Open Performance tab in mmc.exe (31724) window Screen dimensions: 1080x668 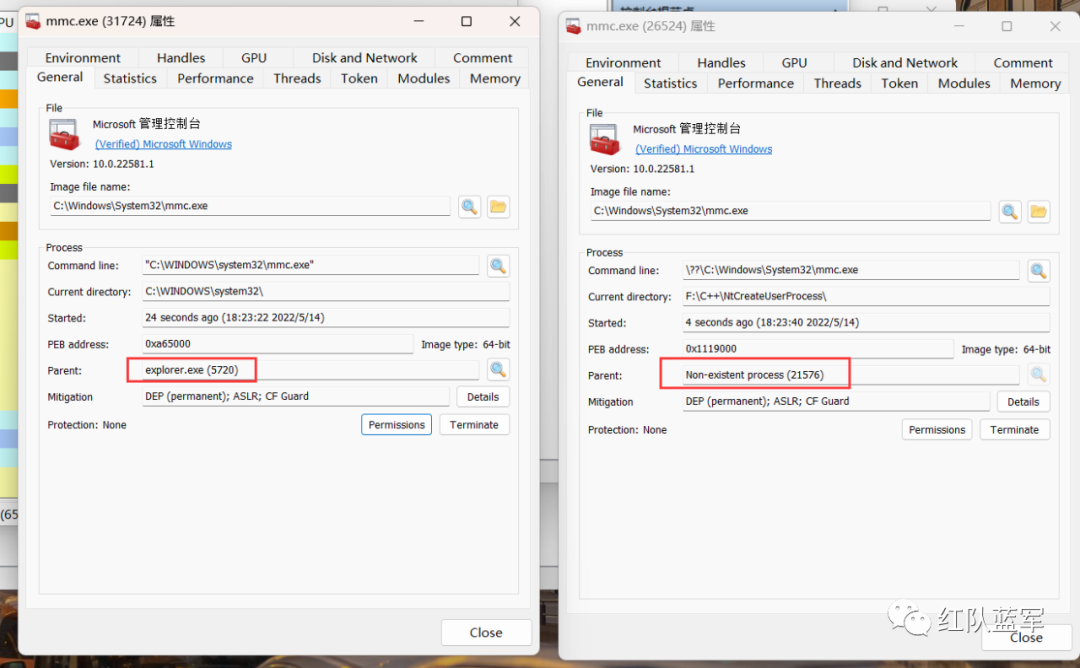[x=215, y=79]
